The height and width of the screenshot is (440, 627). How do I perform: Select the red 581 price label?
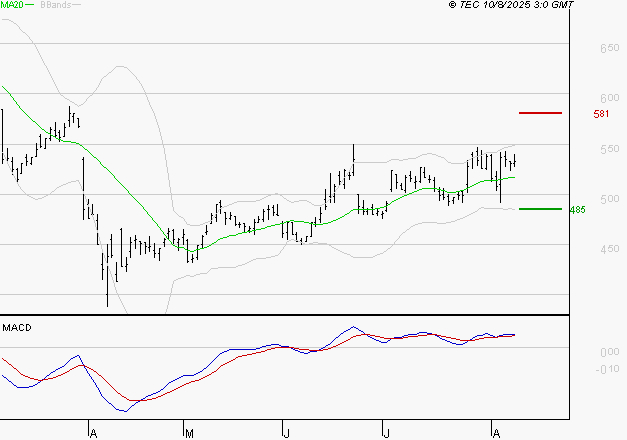601,115
